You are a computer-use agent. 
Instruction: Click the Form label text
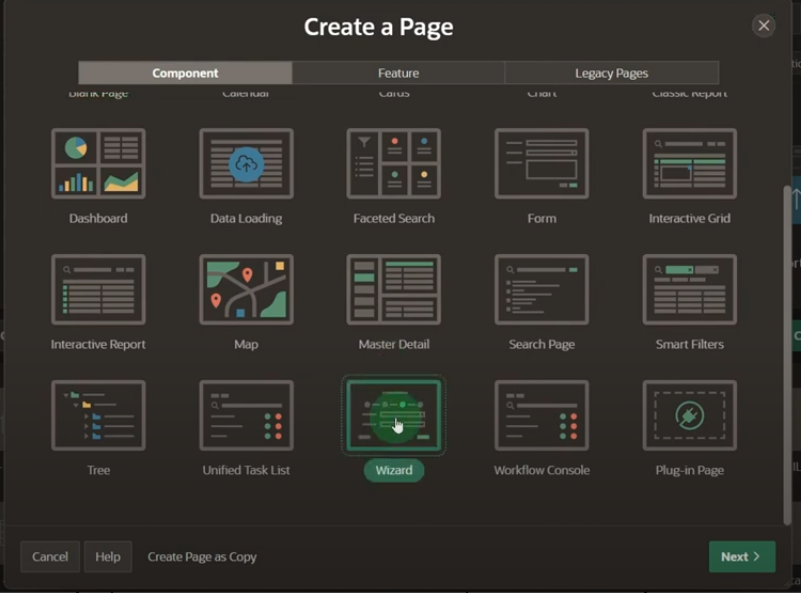point(541,218)
